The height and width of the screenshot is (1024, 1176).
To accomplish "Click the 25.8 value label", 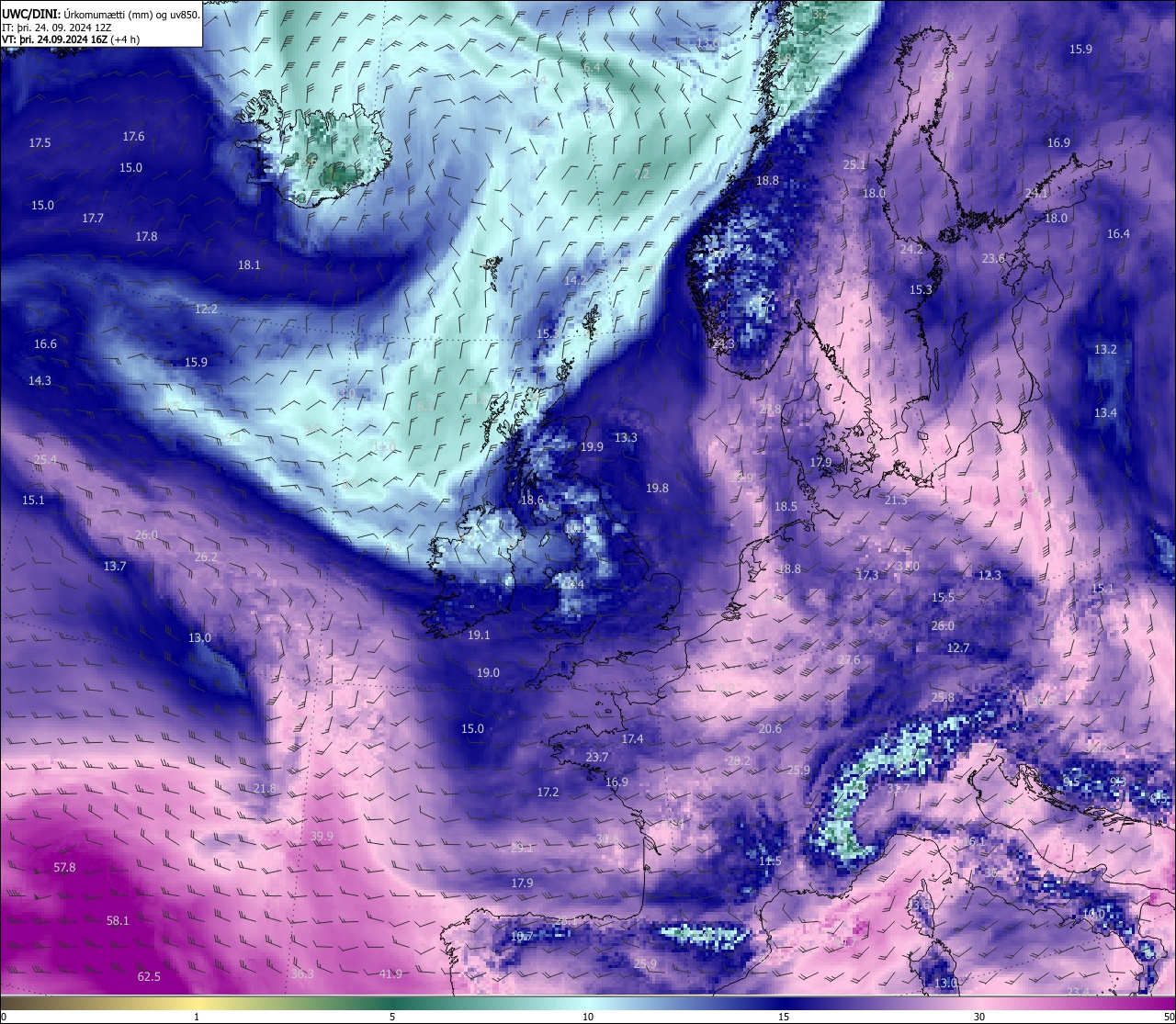I will (943, 698).
